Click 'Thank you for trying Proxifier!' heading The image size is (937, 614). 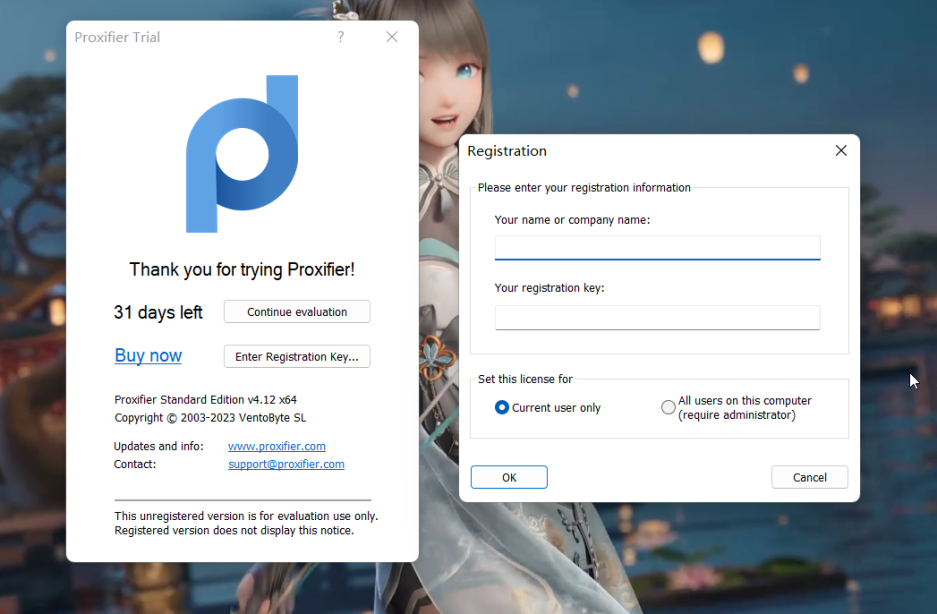click(x=242, y=270)
